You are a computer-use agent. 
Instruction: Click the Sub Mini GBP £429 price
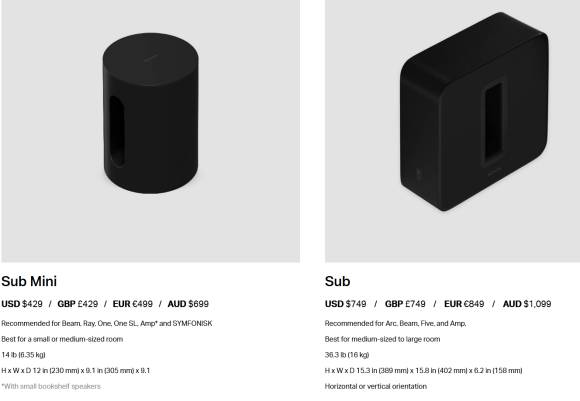78,304
